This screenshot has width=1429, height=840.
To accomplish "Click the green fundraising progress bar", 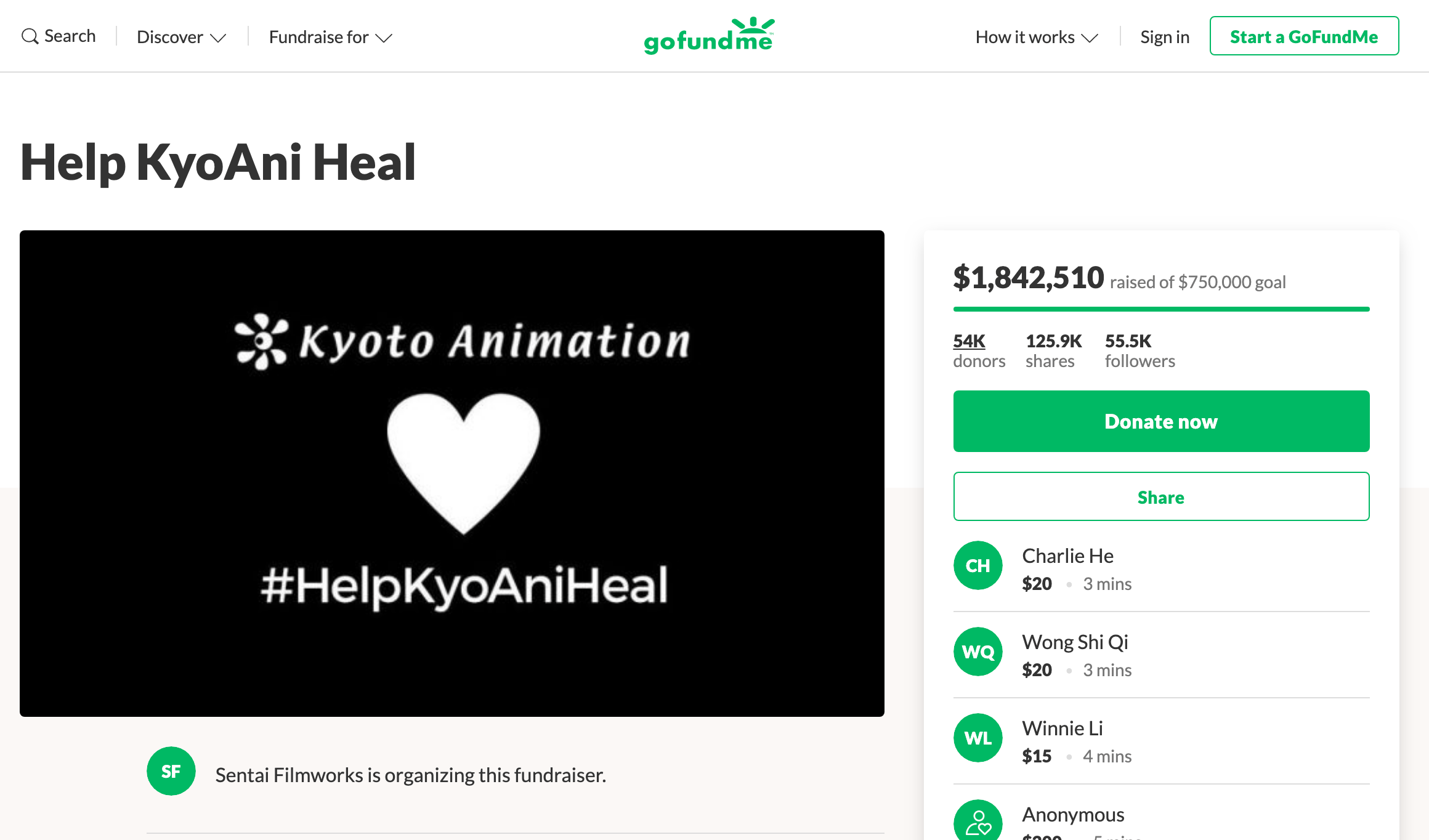I will click(x=1161, y=309).
